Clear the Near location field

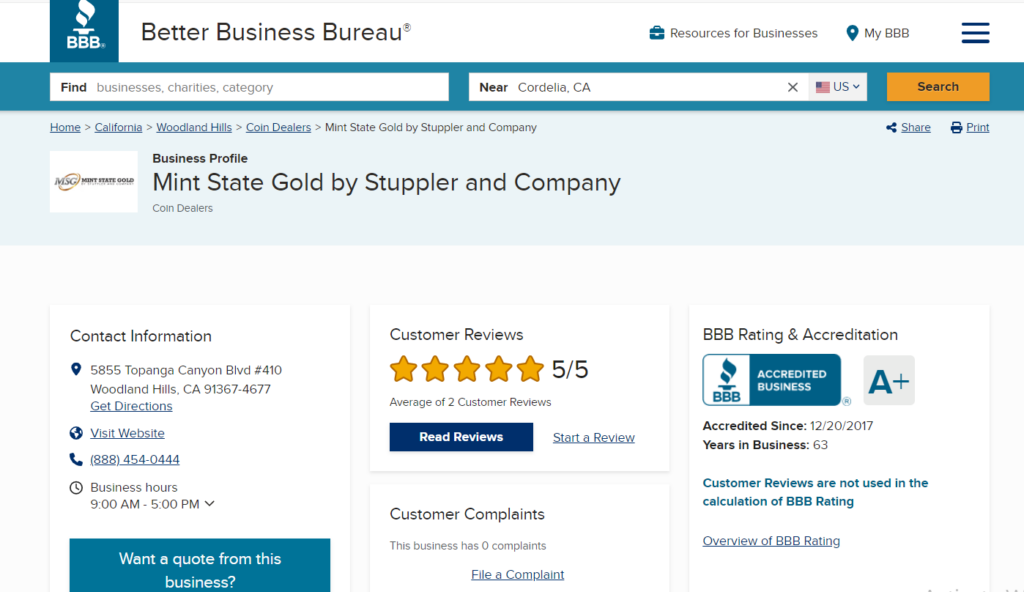[x=792, y=87]
